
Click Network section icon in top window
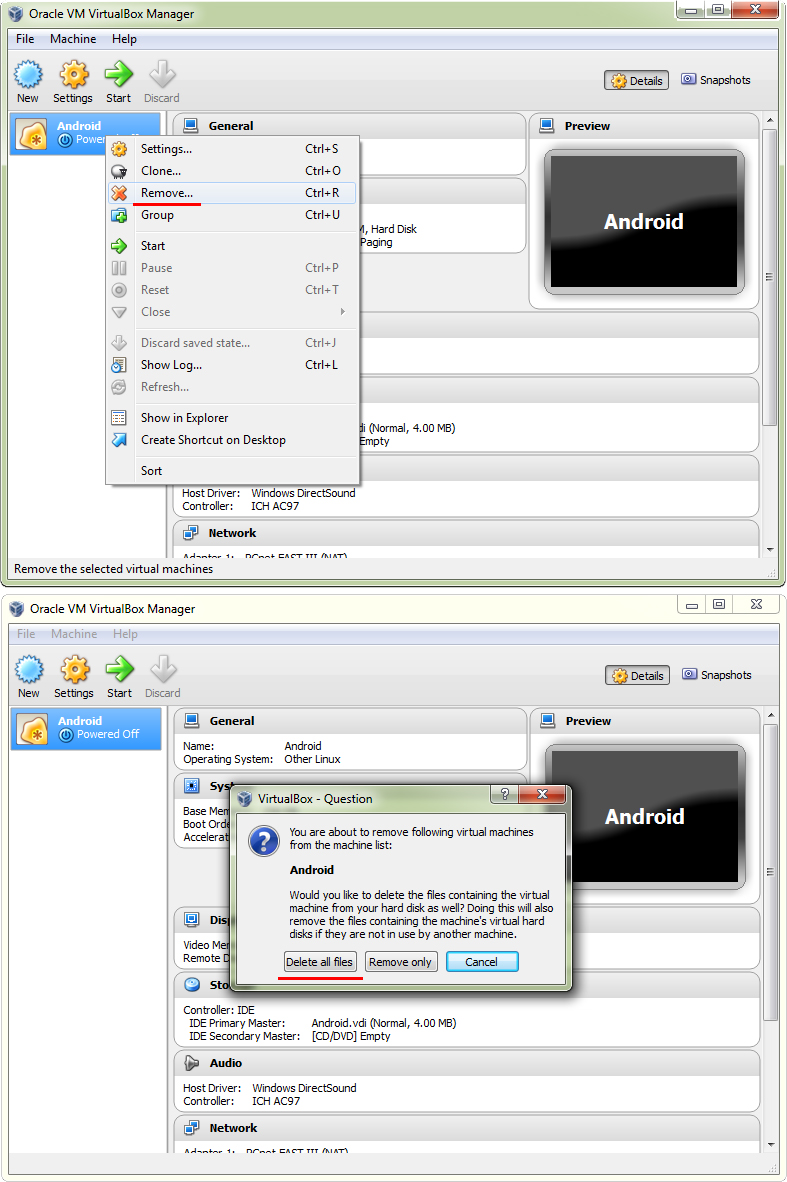pyautogui.click(x=191, y=533)
